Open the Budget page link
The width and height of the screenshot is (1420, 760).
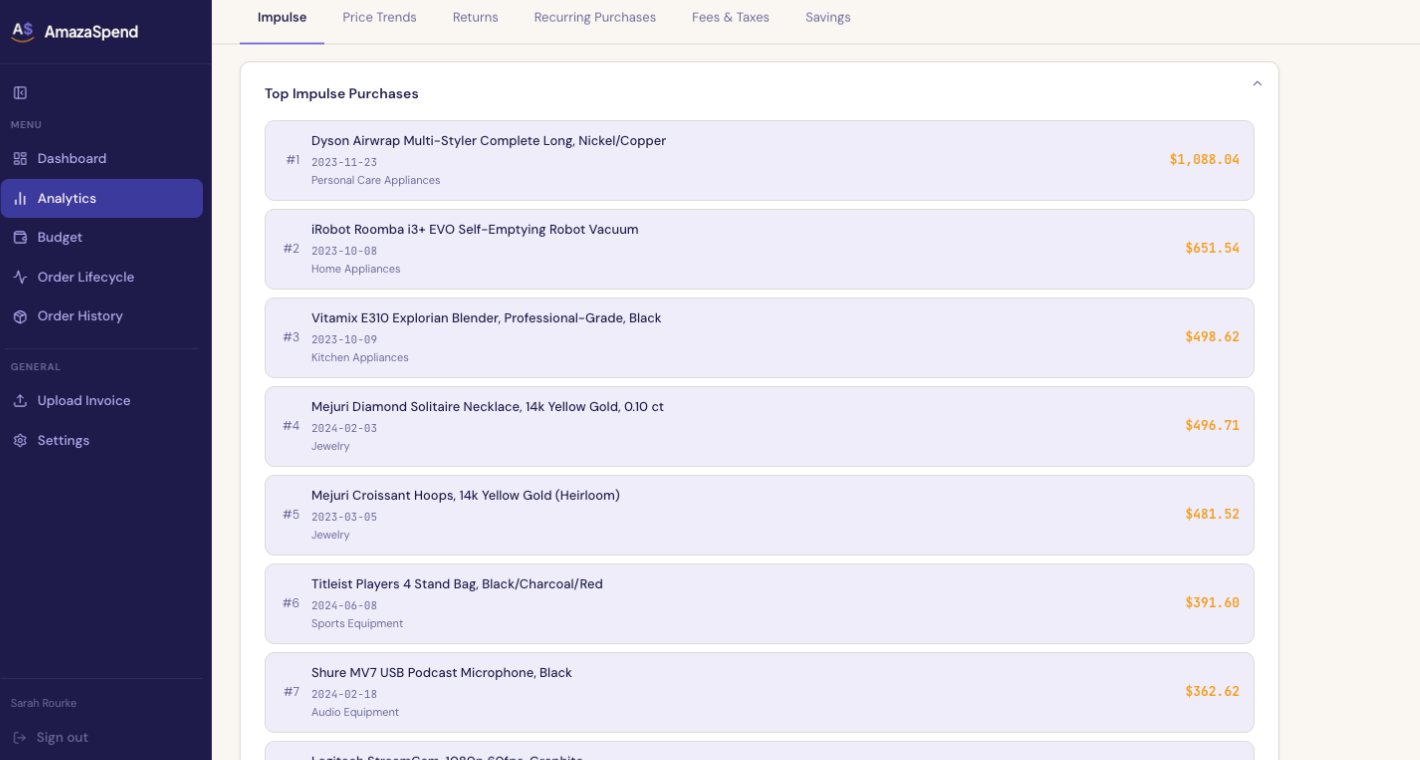[x=101, y=238]
